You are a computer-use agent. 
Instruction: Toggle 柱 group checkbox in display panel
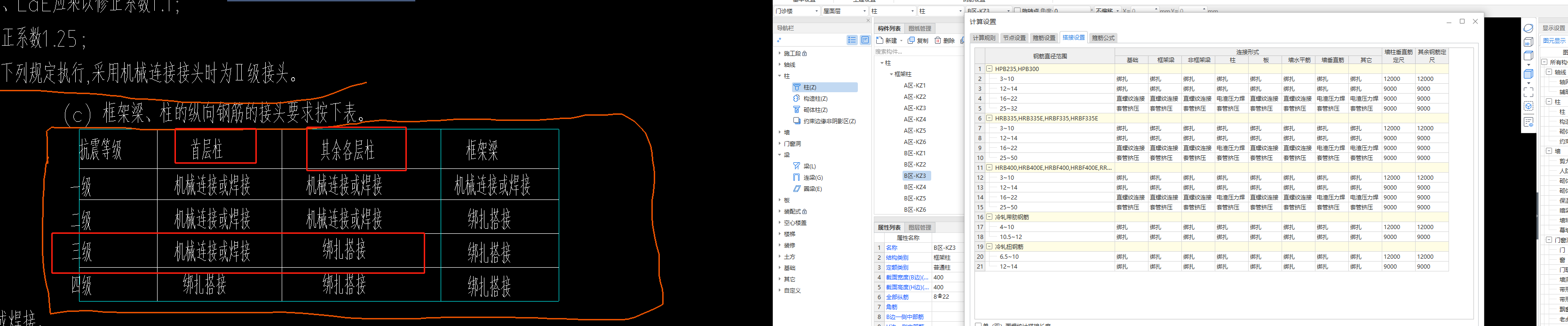pyautogui.click(x=1549, y=102)
